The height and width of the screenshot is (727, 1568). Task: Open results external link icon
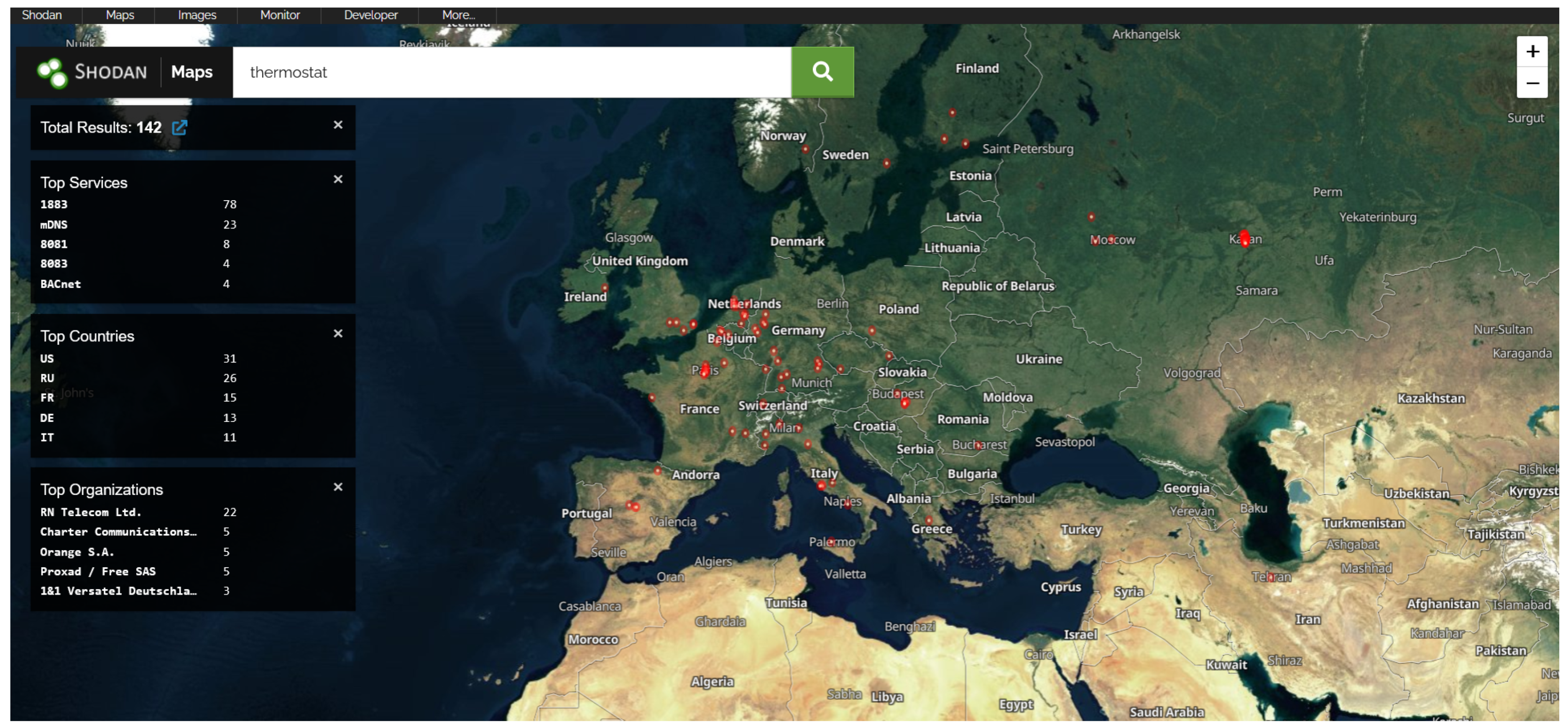179,127
